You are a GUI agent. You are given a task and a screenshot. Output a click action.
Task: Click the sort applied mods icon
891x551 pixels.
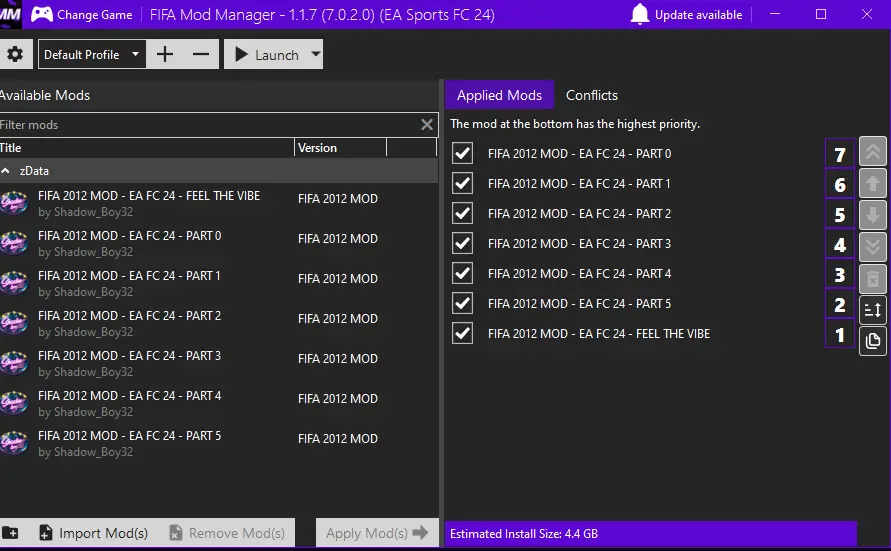click(x=873, y=310)
